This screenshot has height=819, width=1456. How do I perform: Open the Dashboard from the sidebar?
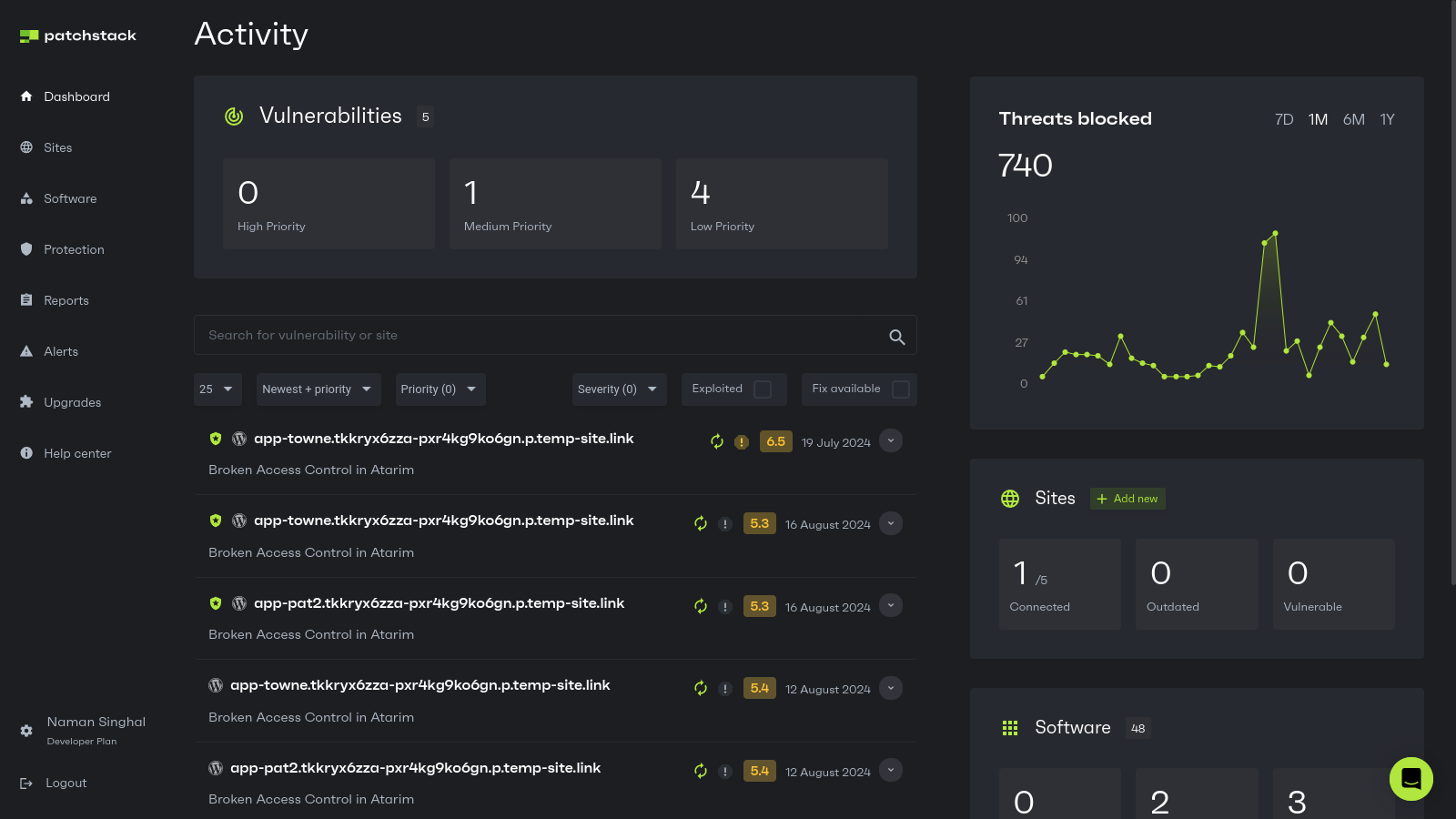76,96
